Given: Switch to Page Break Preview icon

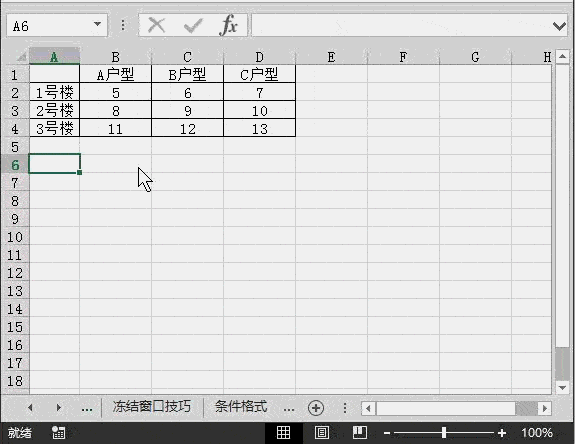Looking at the screenshot, I should (360, 433).
